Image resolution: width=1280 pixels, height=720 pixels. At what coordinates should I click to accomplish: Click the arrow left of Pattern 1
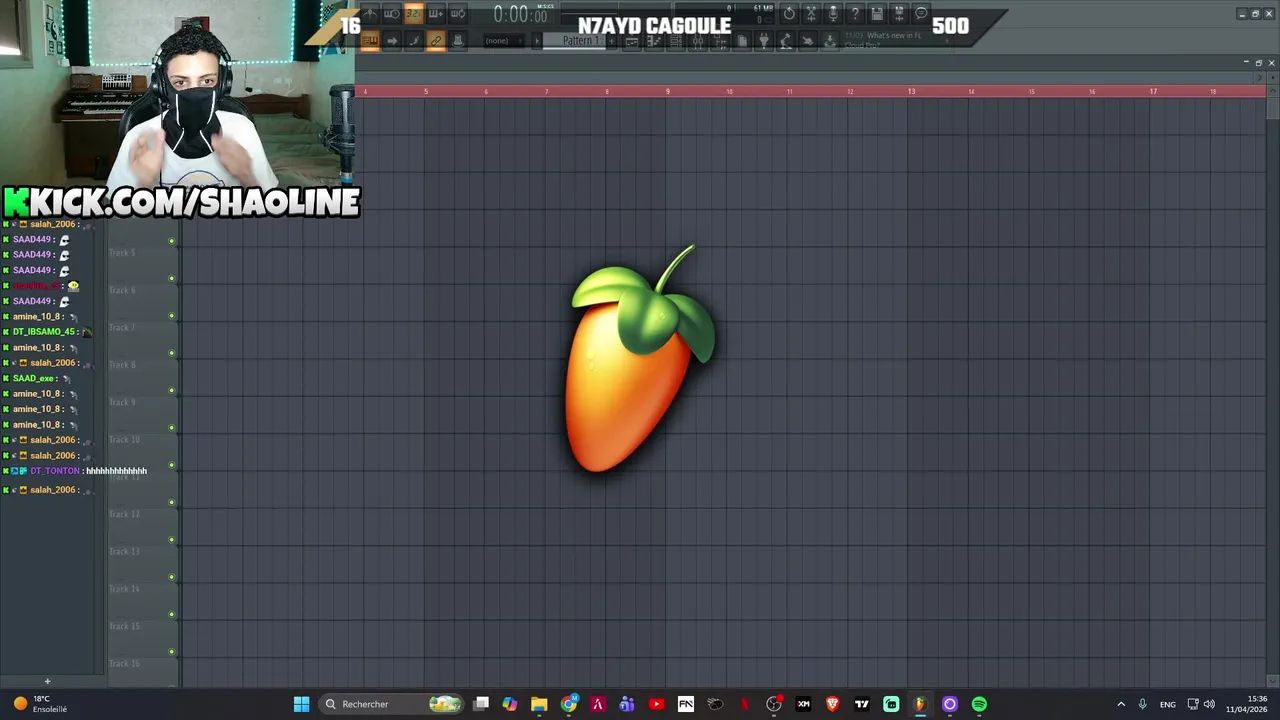click(x=537, y=41)
